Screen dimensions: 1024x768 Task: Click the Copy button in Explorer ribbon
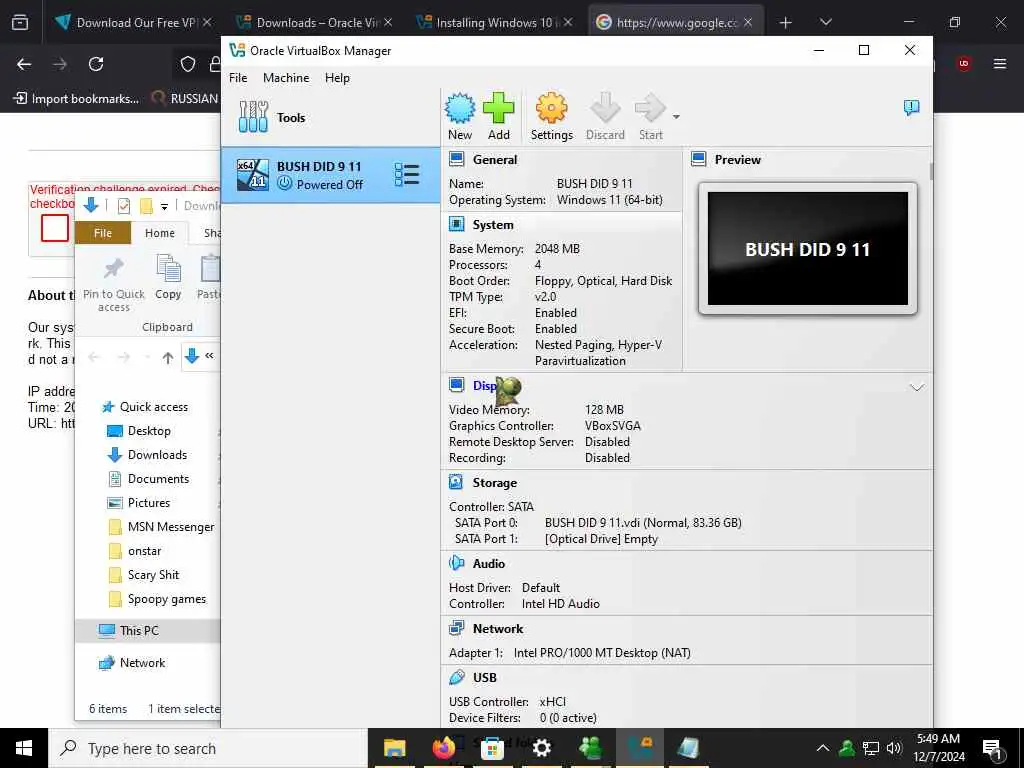coord(168,278)
